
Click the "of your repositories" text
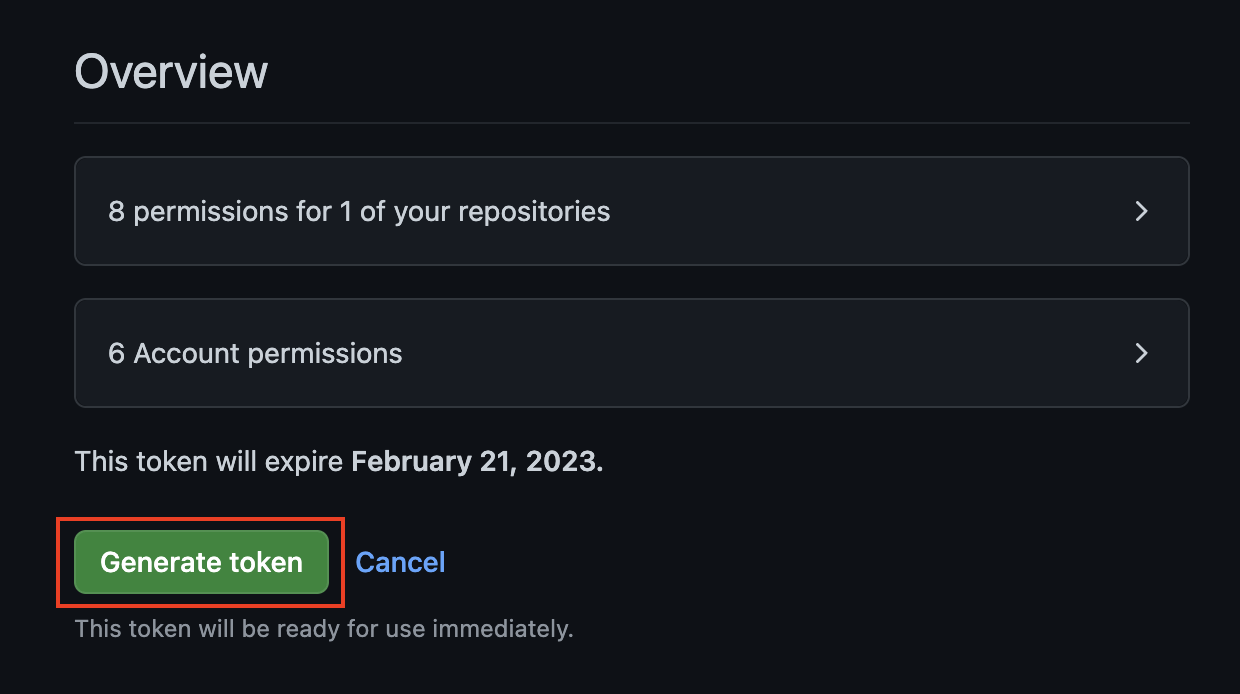[x=485, y=212]
